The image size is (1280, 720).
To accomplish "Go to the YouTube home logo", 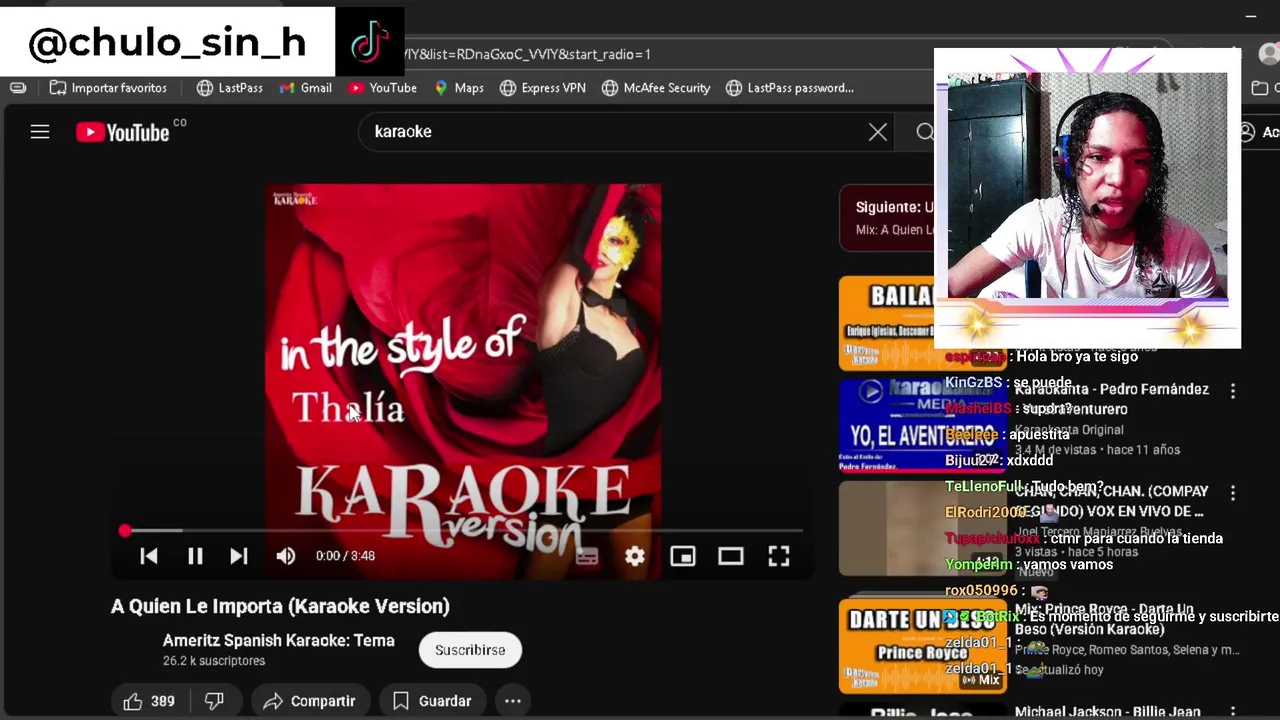I will [x=122, y=132].
